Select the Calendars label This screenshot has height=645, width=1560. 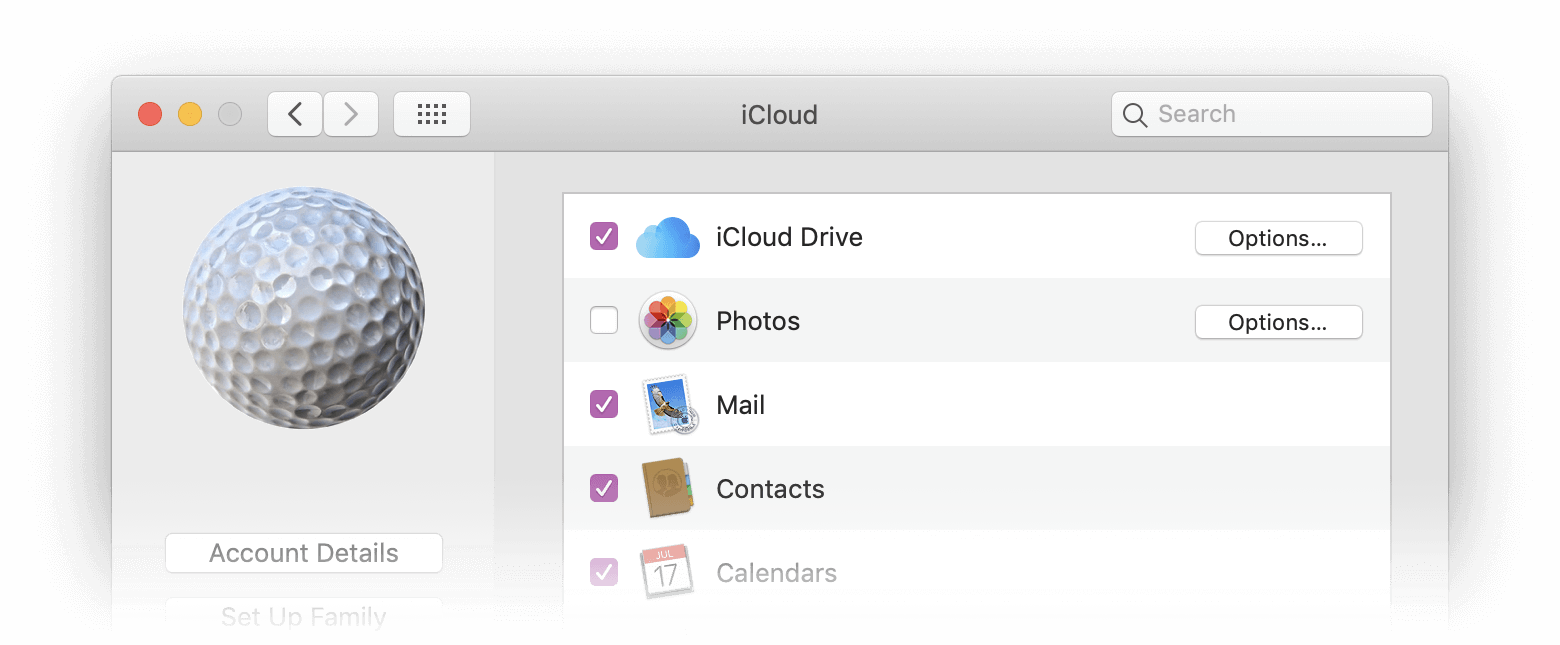(777, 573)
